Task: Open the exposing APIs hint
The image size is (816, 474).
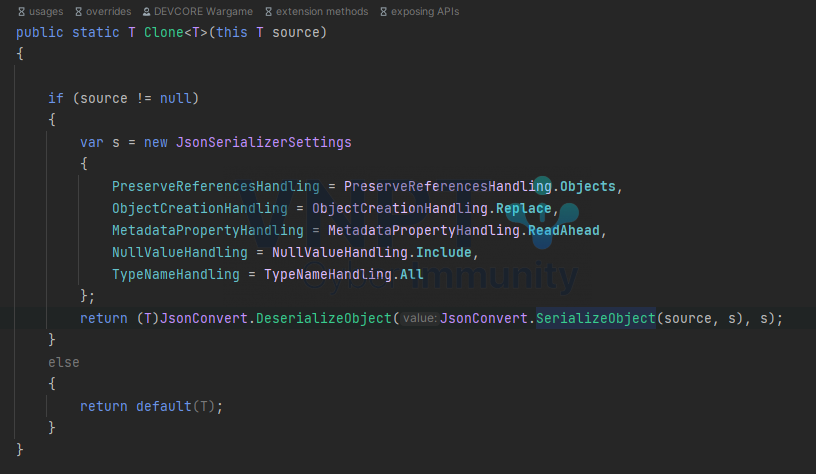Action: click(x=426, y=12)
